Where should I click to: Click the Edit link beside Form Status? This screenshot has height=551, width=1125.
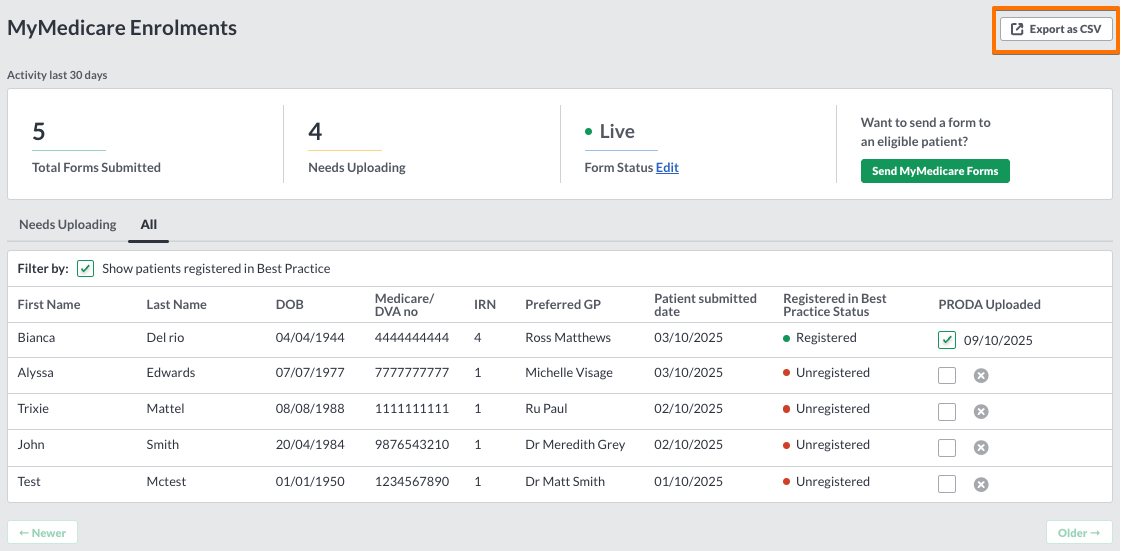click(667, 167)
